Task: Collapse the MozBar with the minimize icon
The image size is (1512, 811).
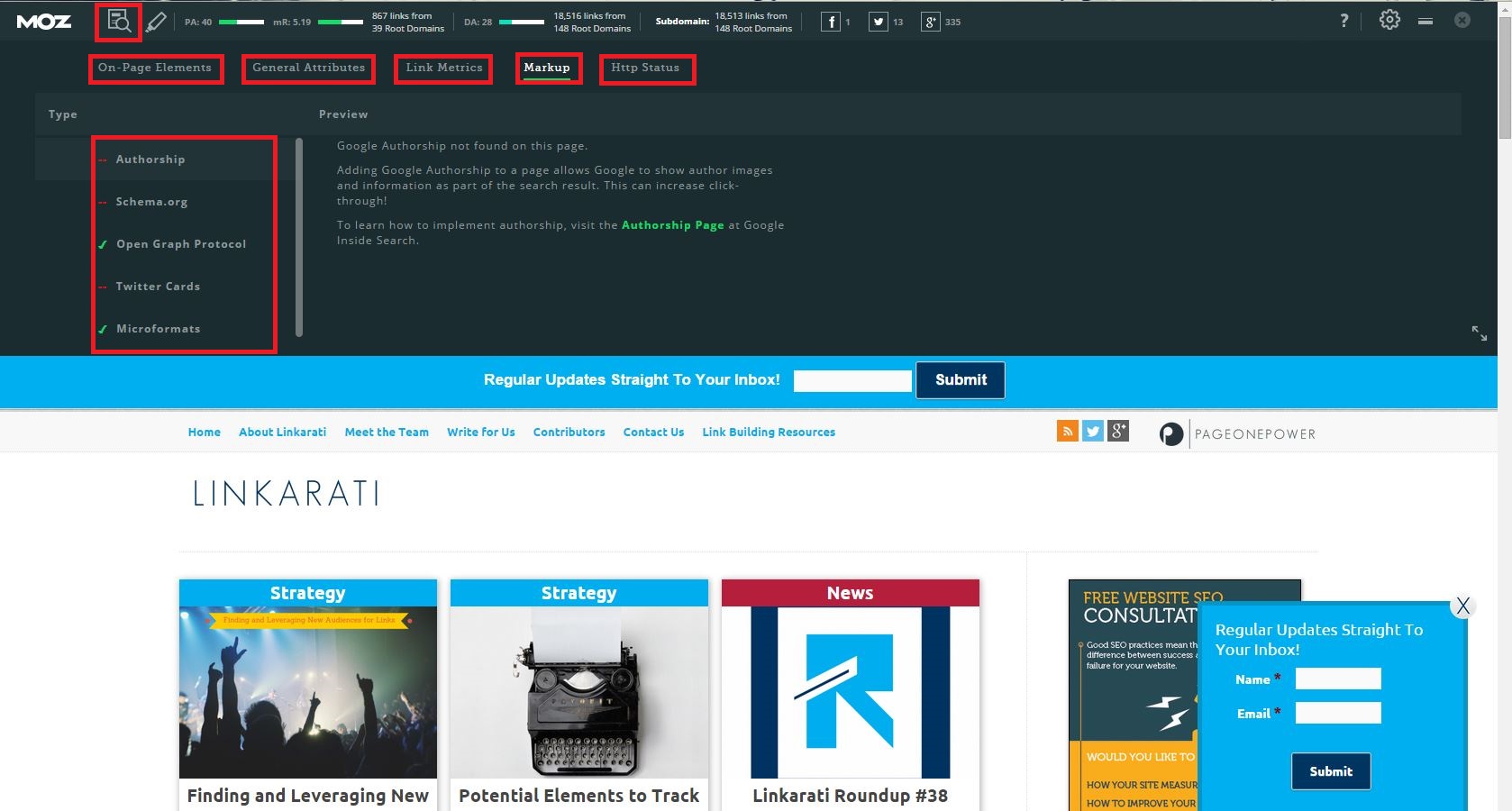Action: [1425, 20]
